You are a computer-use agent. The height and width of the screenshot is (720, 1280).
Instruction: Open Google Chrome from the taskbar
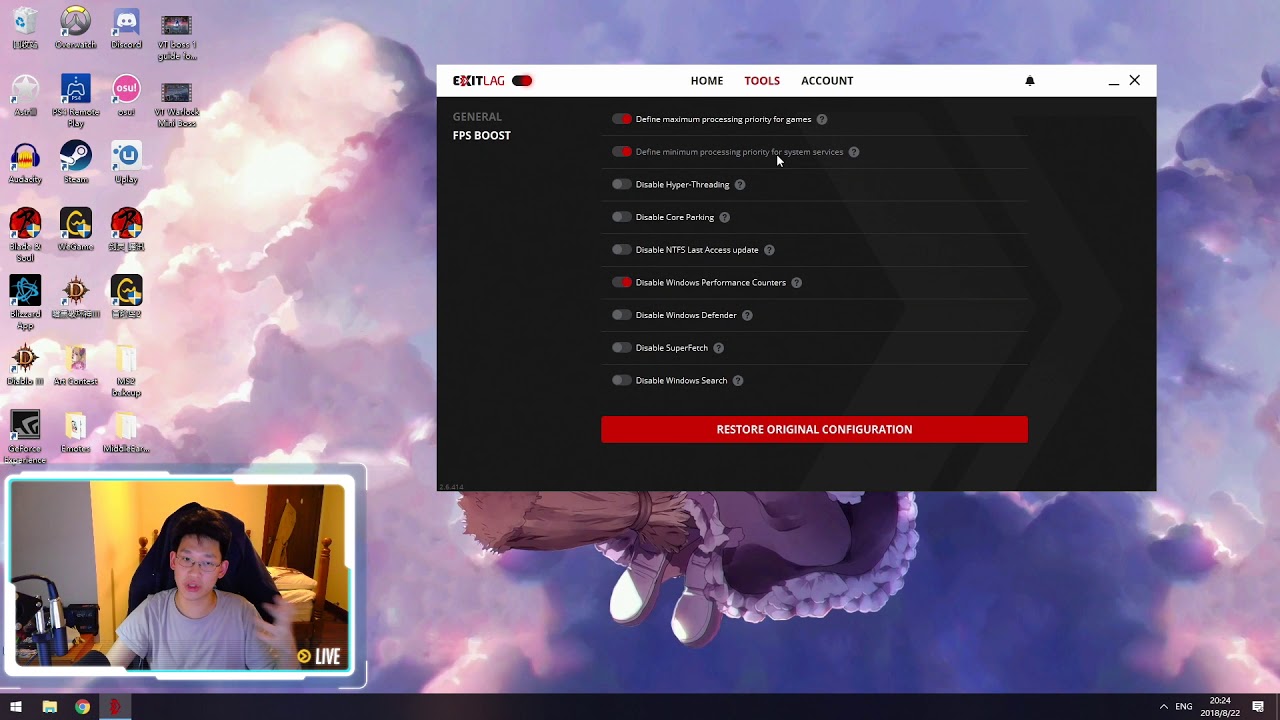[x=82, y=707]
